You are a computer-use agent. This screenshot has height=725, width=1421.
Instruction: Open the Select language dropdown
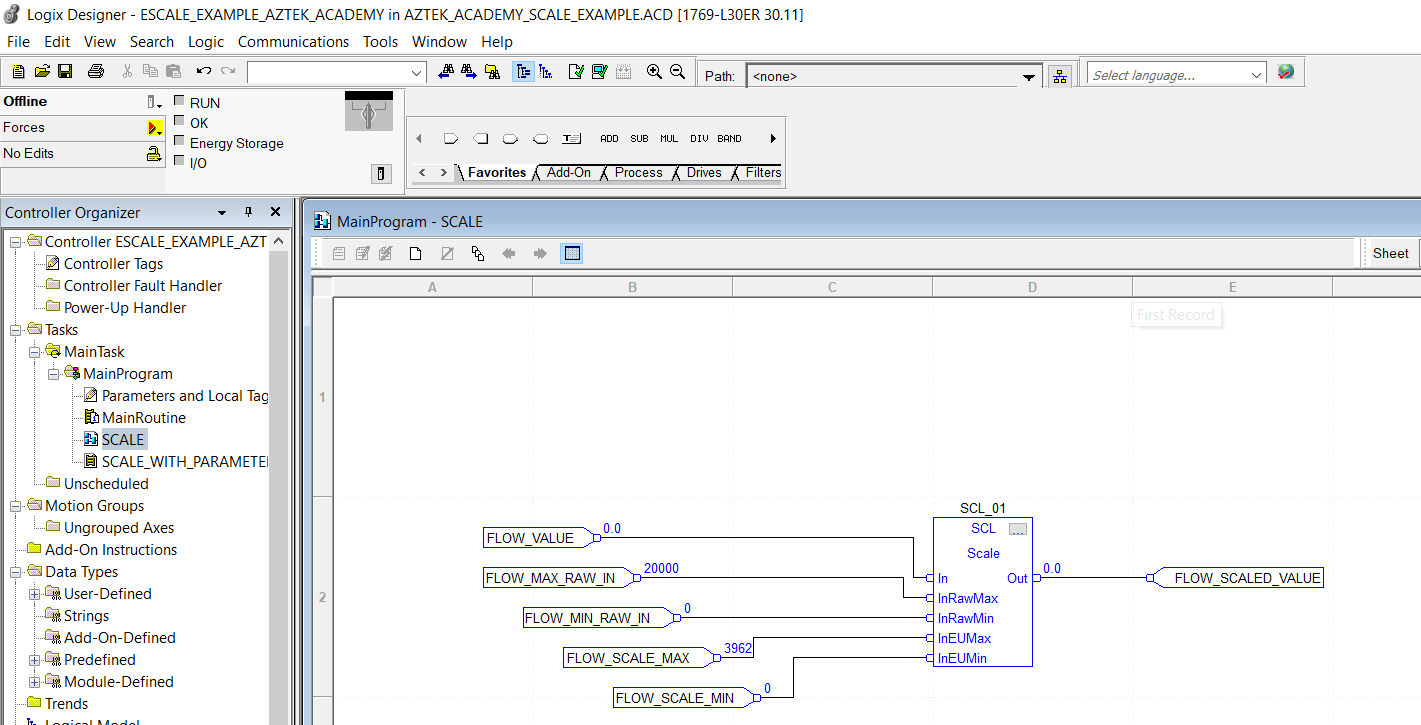1257,75
